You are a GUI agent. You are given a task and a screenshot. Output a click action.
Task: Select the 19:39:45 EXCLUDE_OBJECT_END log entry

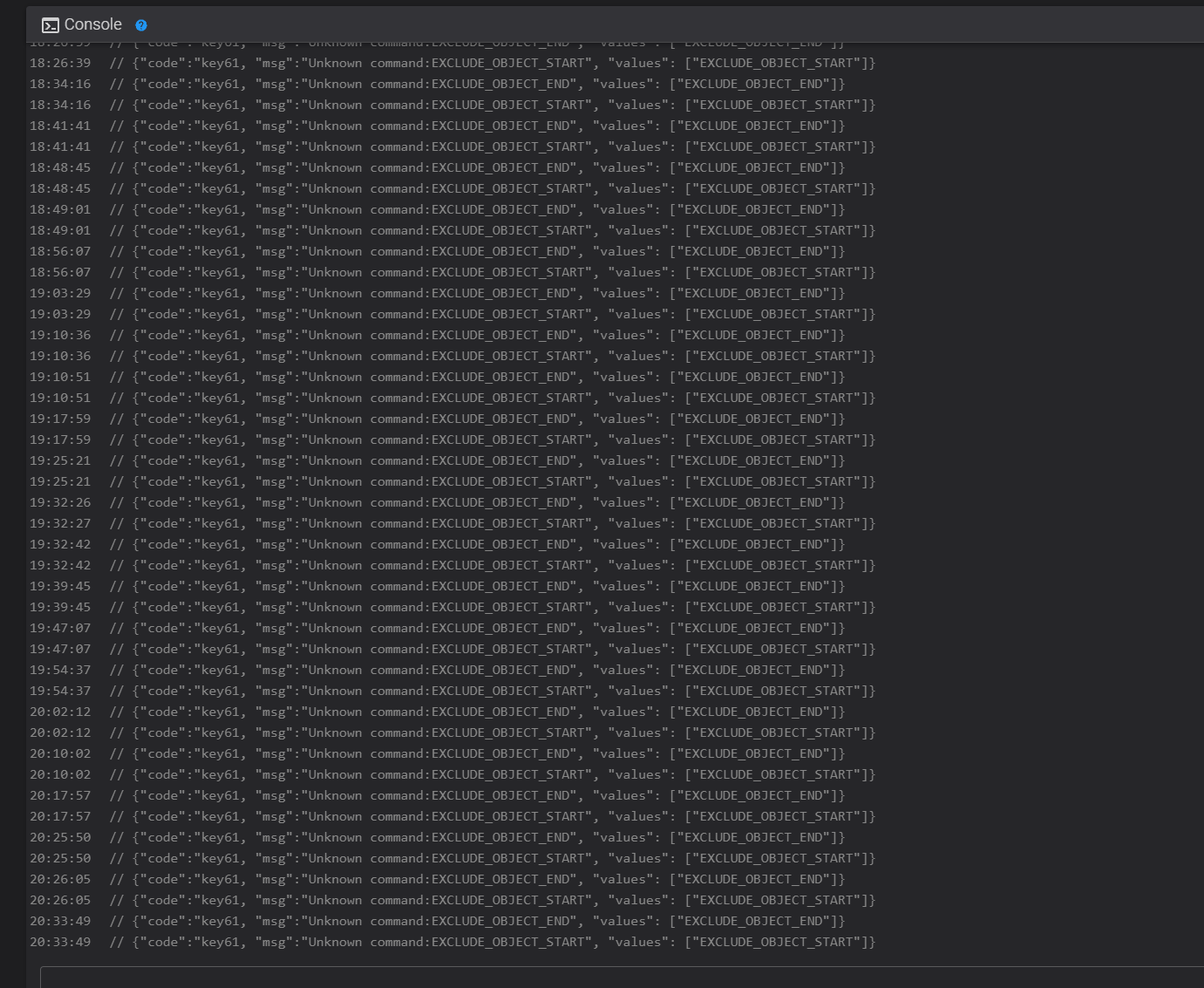click(x=436, y=586)
